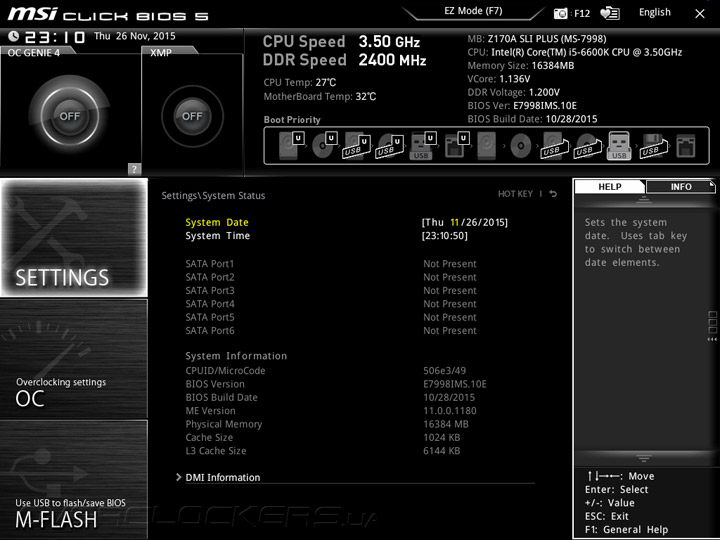Select the USB floppy boot icon
This screenshot has width=720, height=540.
[653, 146]
